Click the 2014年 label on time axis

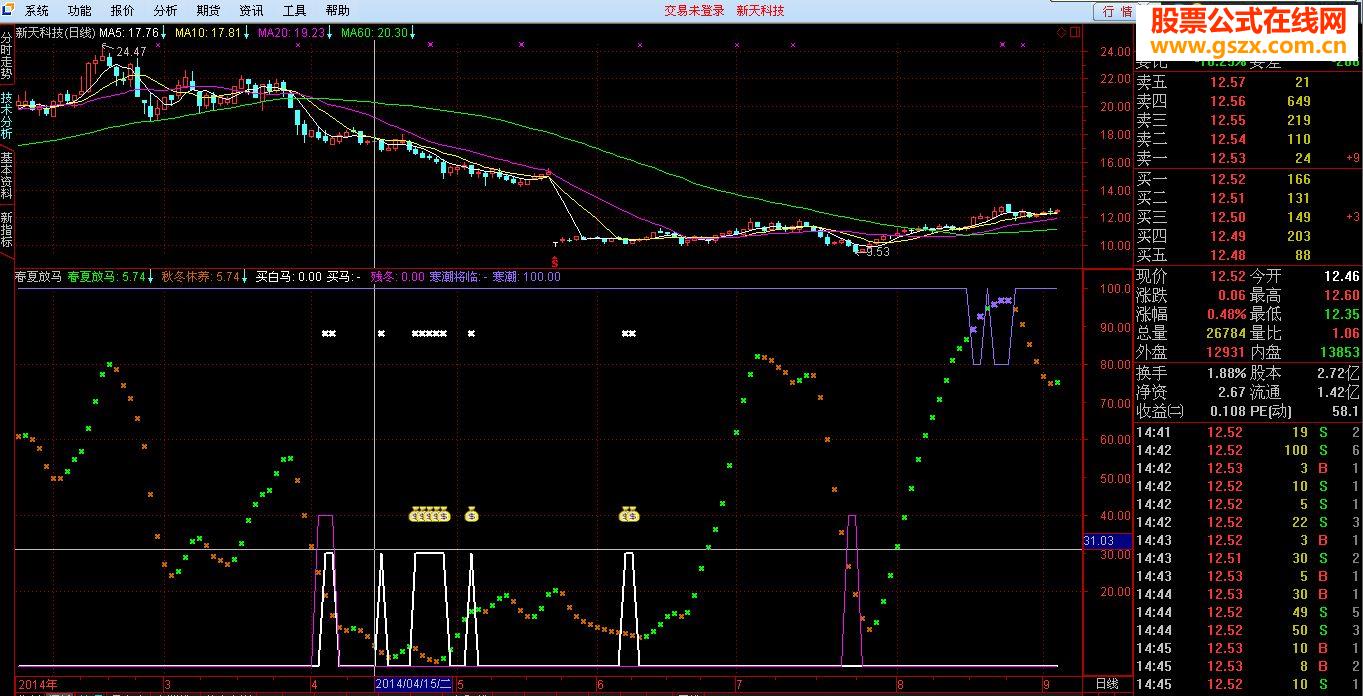(x=38, y=684)
